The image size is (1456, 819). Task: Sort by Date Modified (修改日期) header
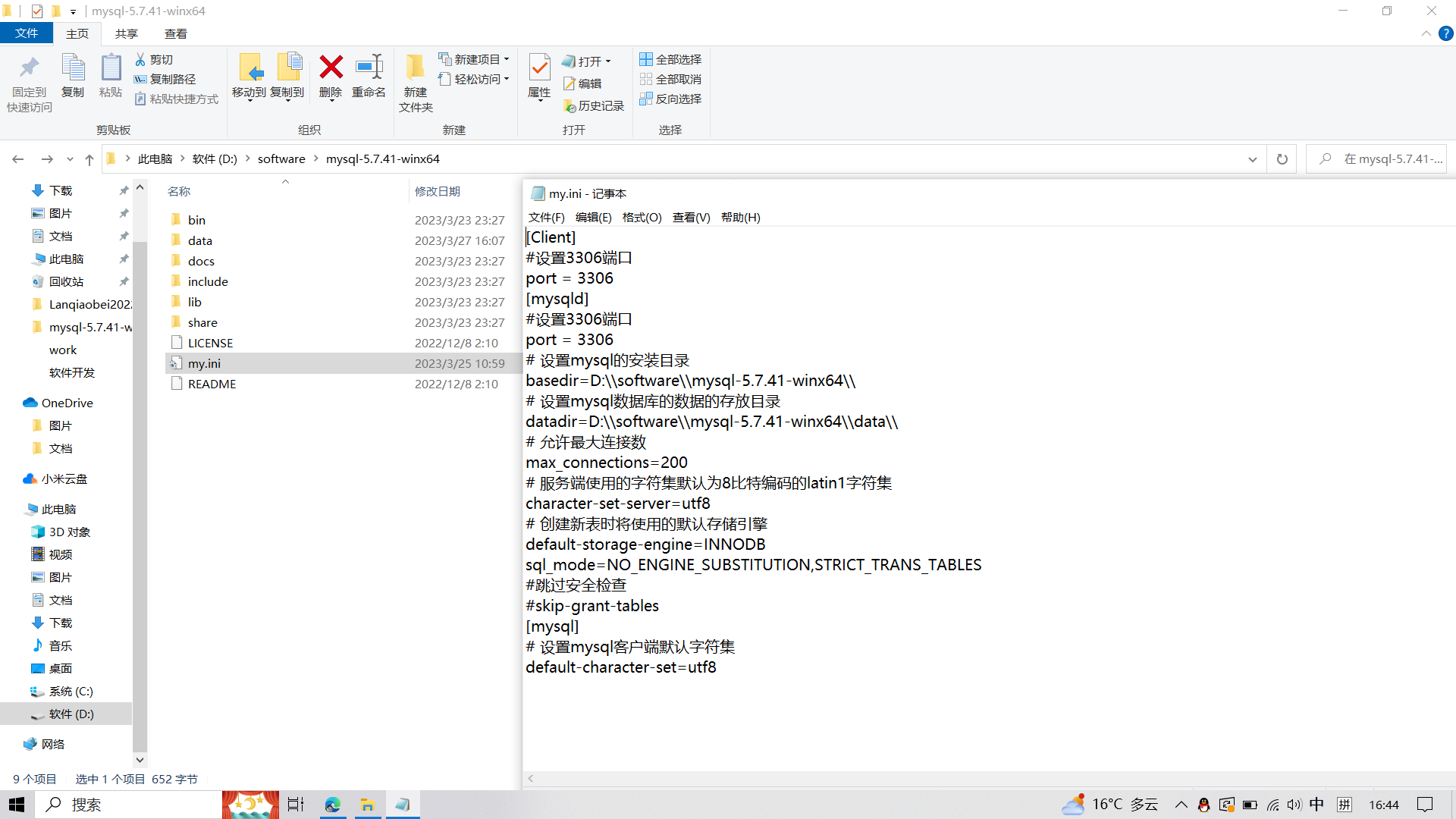point(438,192)
